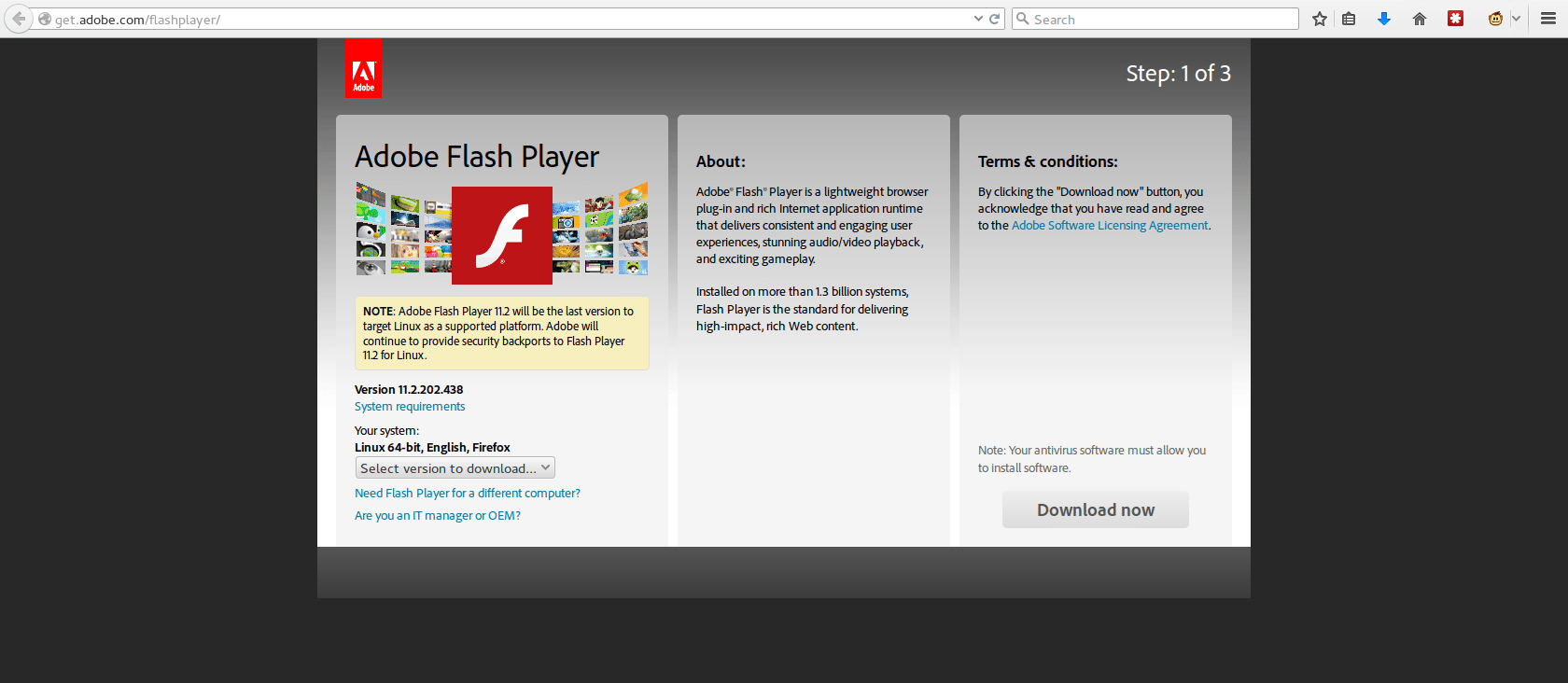Click the site identity globe icon

click(x=44, y=19)
